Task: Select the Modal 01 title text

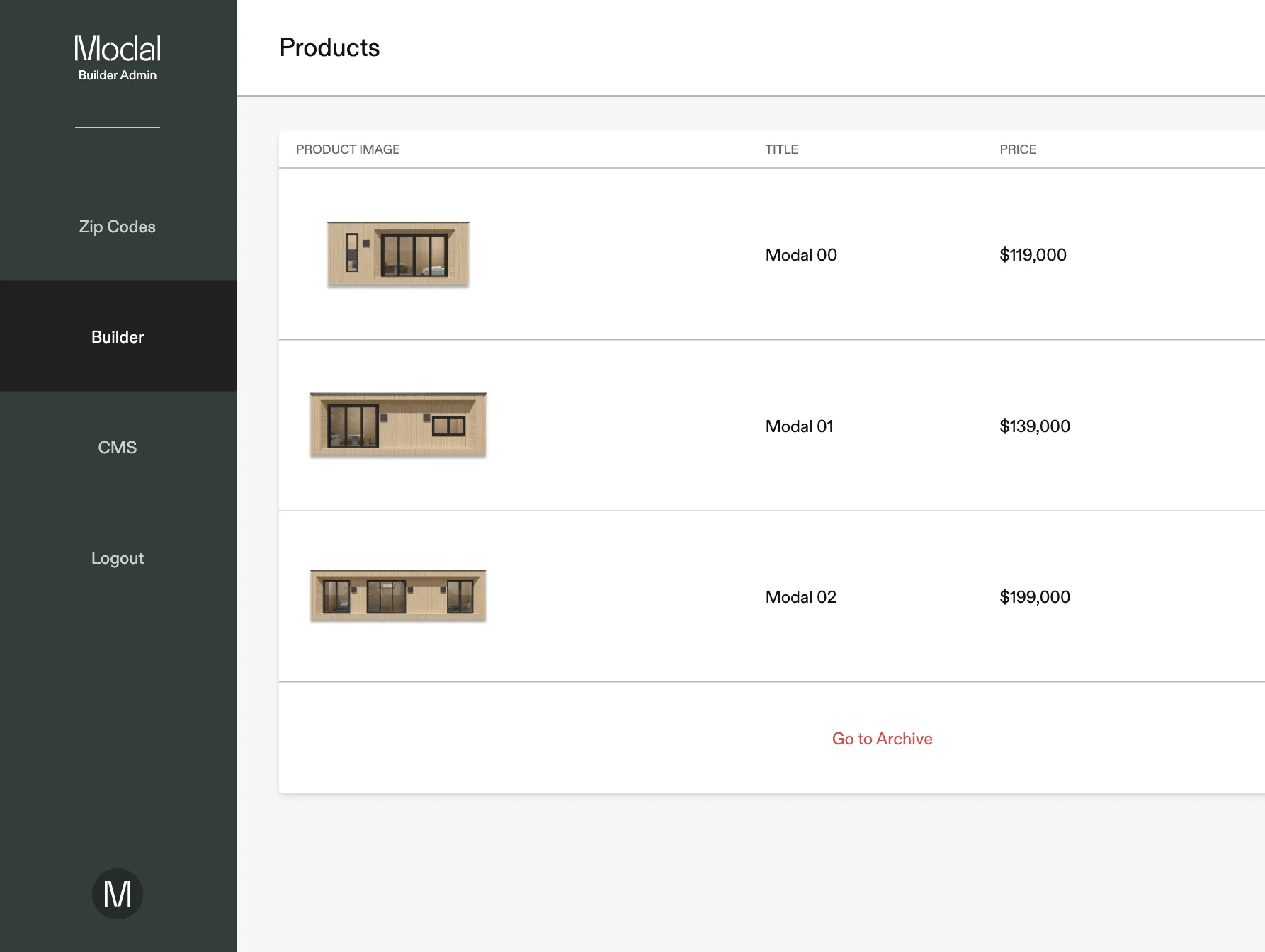Action: pyautogui.click(x=799, y=426)
